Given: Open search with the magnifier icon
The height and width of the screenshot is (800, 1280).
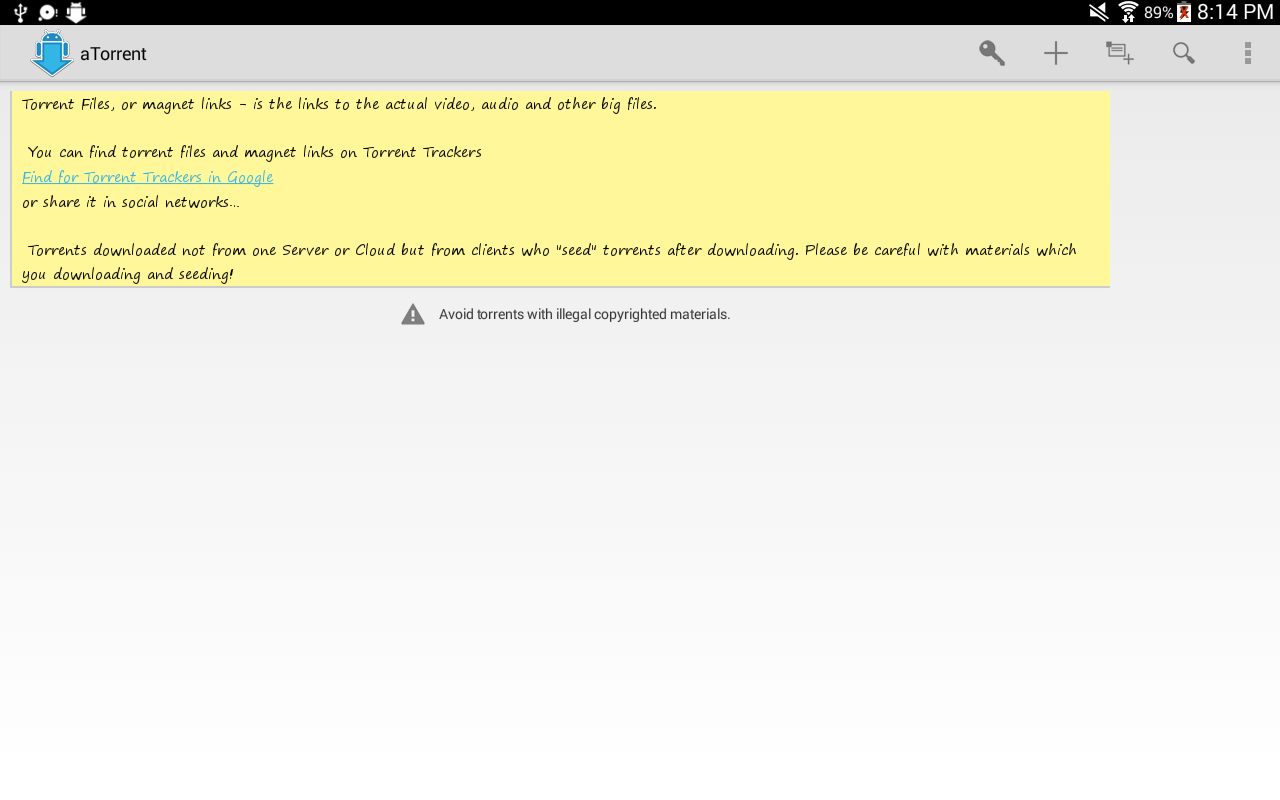Looking at the screenshot, I should point(1184,53).
